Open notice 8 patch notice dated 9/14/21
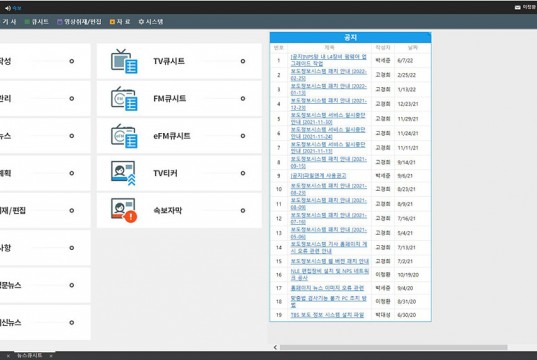 tap(328, 162)
